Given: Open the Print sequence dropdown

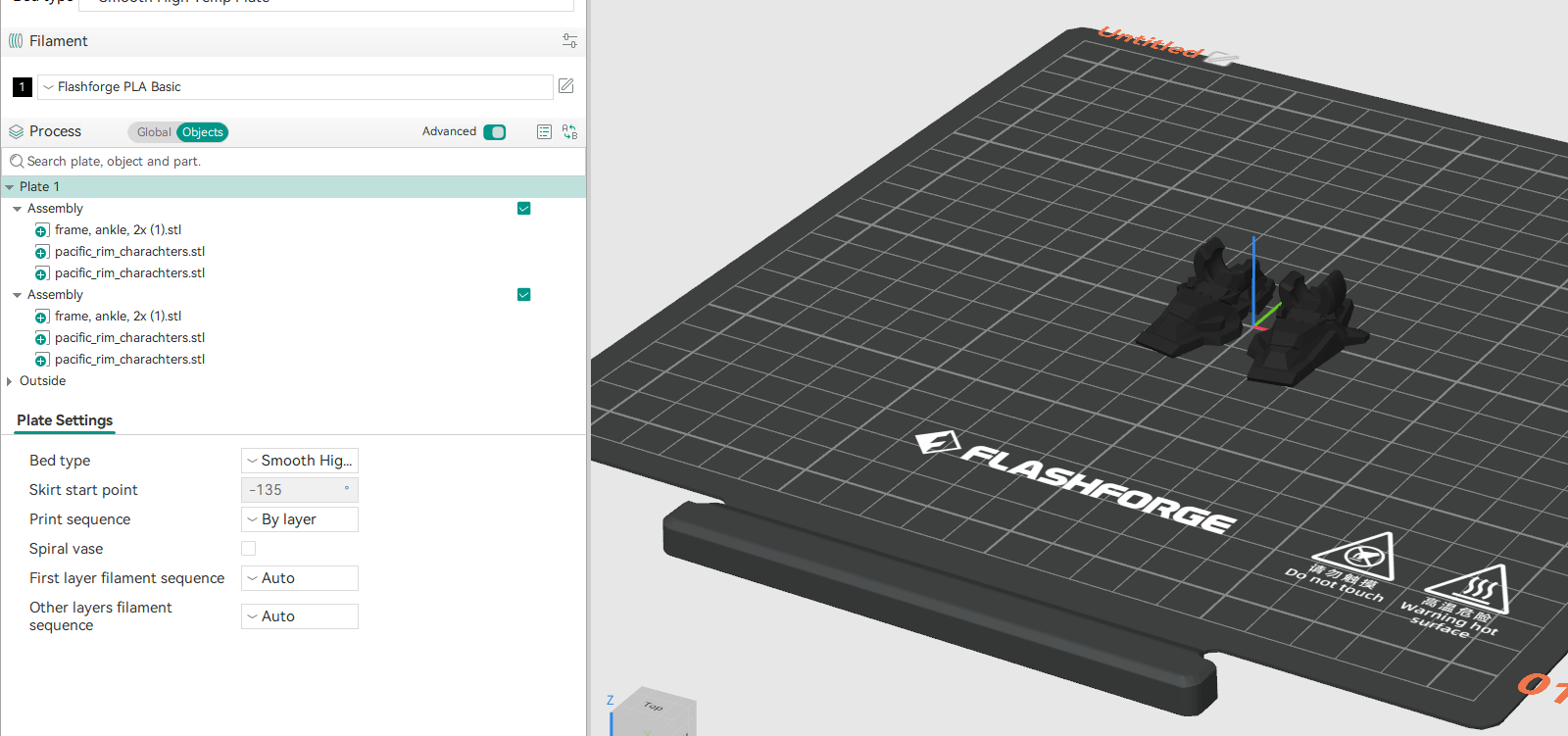Looking at the screenshot, I should [300, 519].
